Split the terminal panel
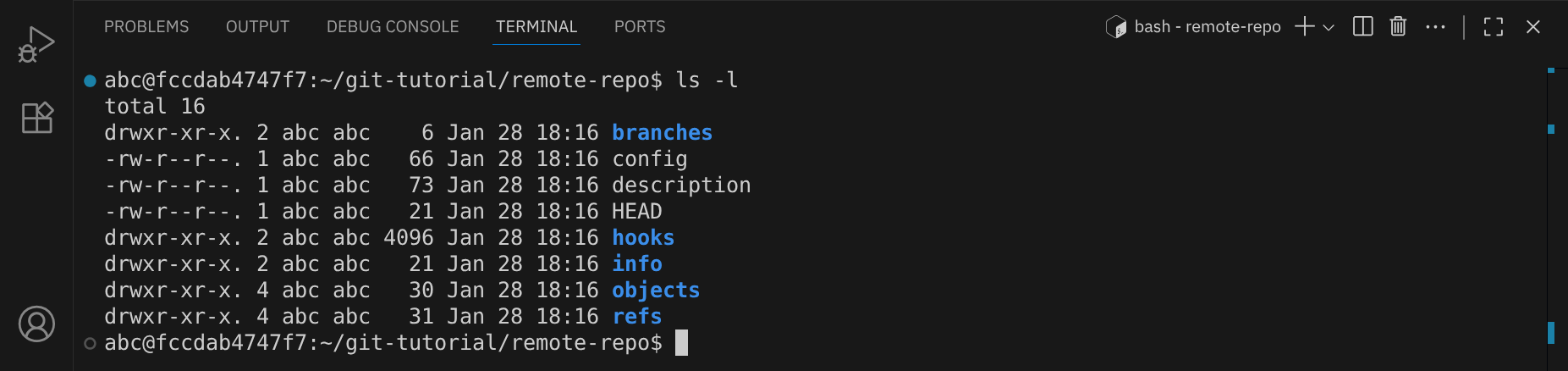1568x371 pixels. pos(1362,27)
